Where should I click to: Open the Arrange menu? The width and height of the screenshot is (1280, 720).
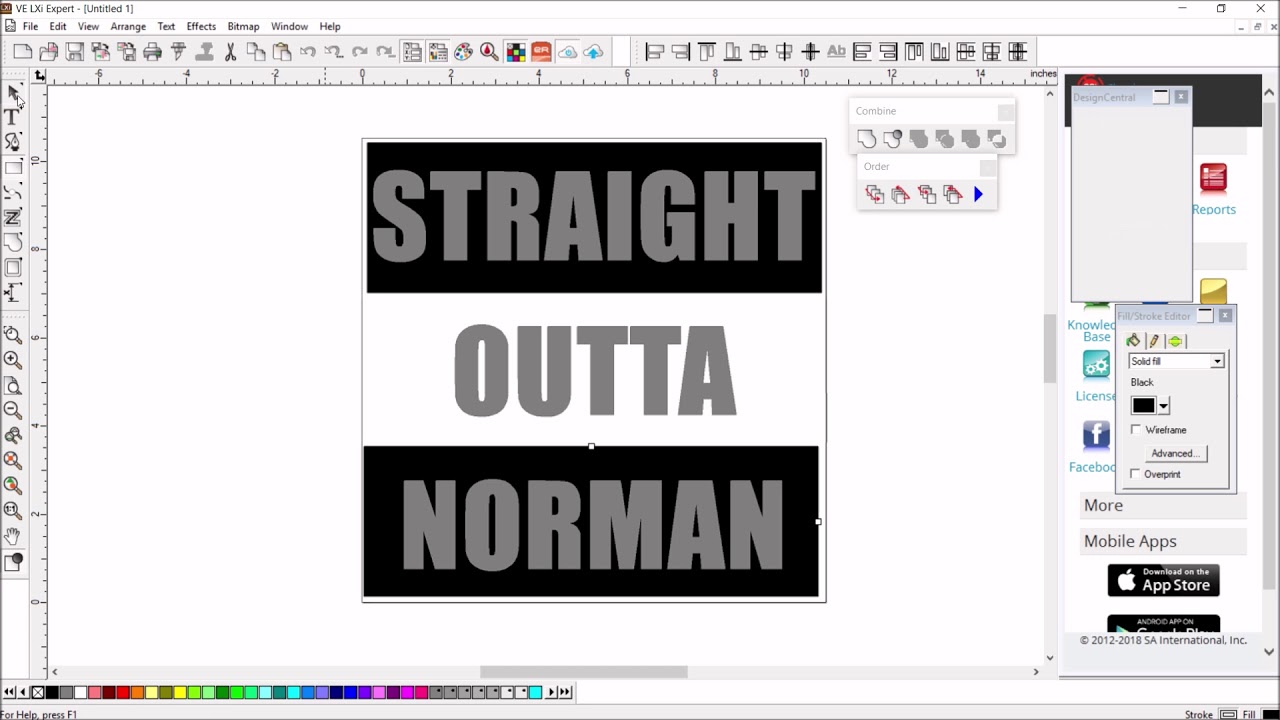[128, 26]
